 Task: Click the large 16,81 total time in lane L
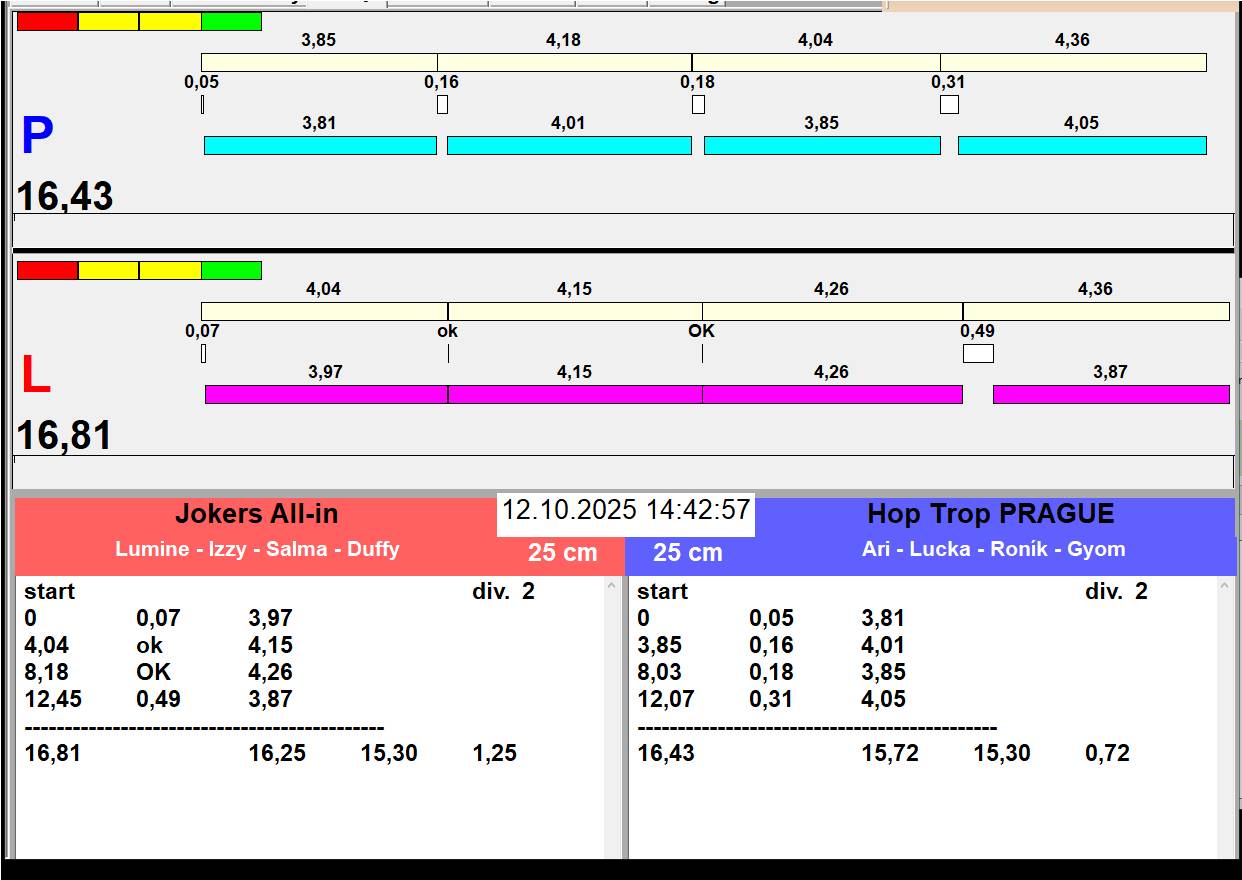click(65, 436)
